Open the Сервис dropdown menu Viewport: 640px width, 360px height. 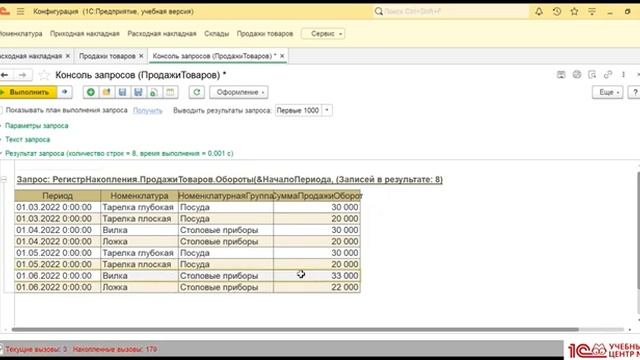(323, 34)
